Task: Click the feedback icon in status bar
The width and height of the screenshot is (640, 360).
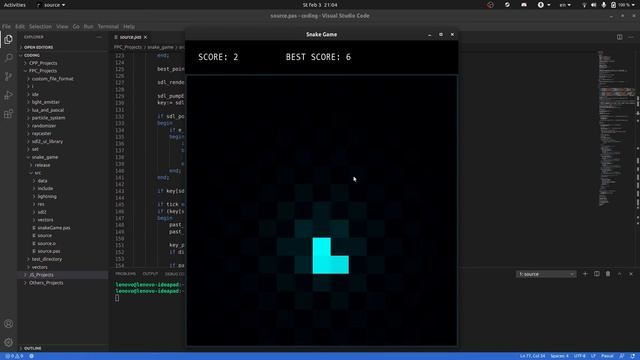Action: tap(622, 356)
